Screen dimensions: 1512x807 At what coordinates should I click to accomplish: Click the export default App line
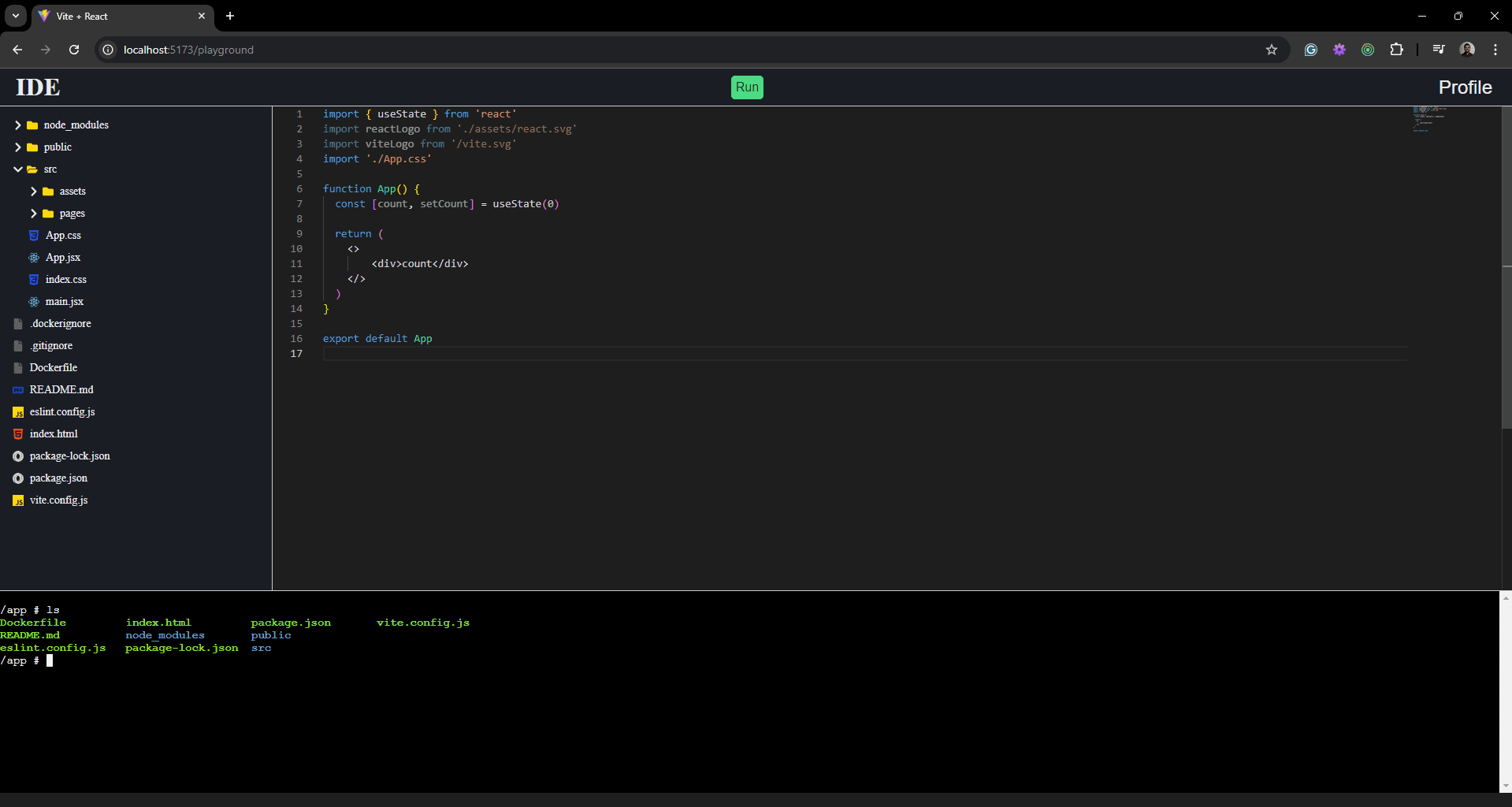(x=377, y=339)
